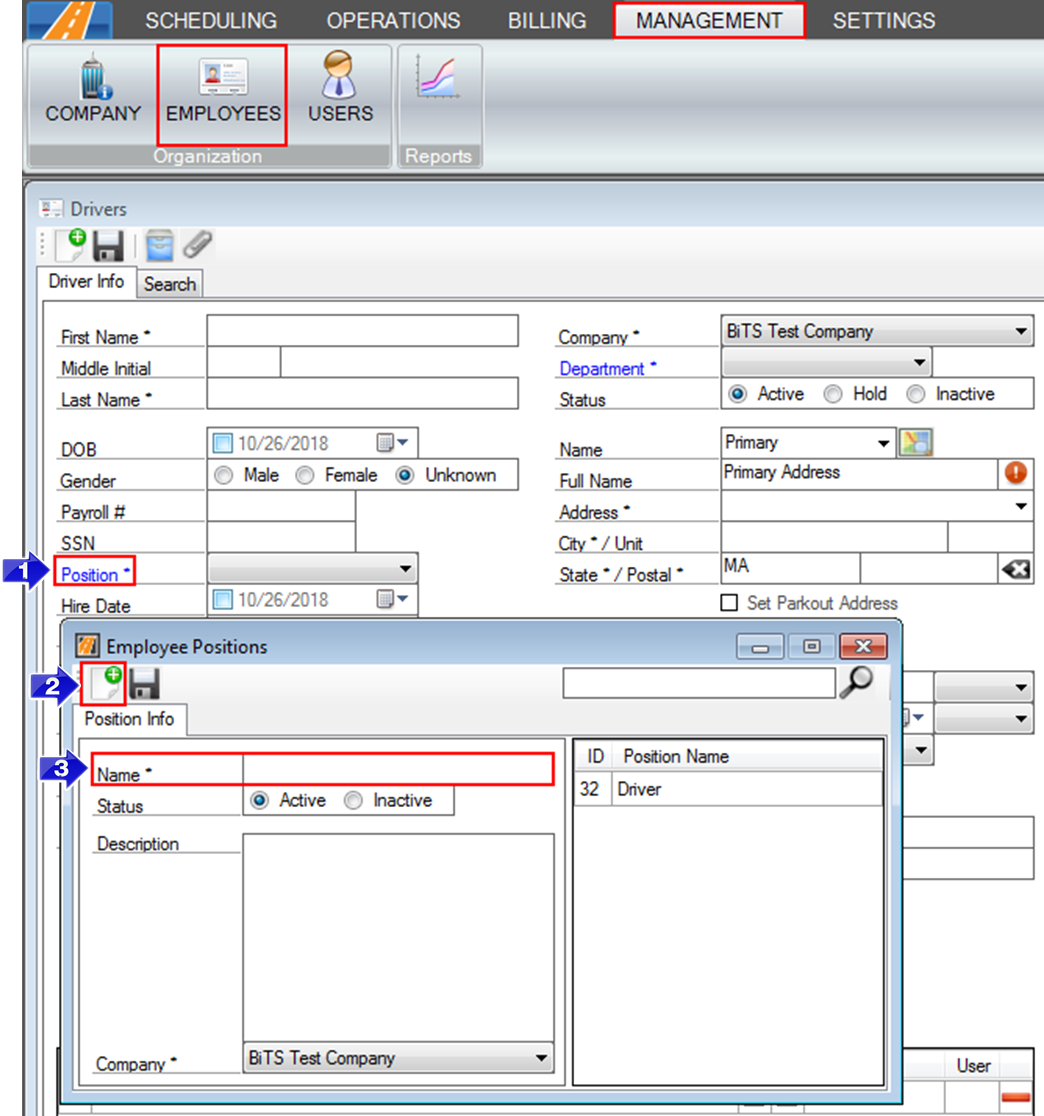
Task: Click New position icon in Employee Positions
Action: (x=105, y=683)
